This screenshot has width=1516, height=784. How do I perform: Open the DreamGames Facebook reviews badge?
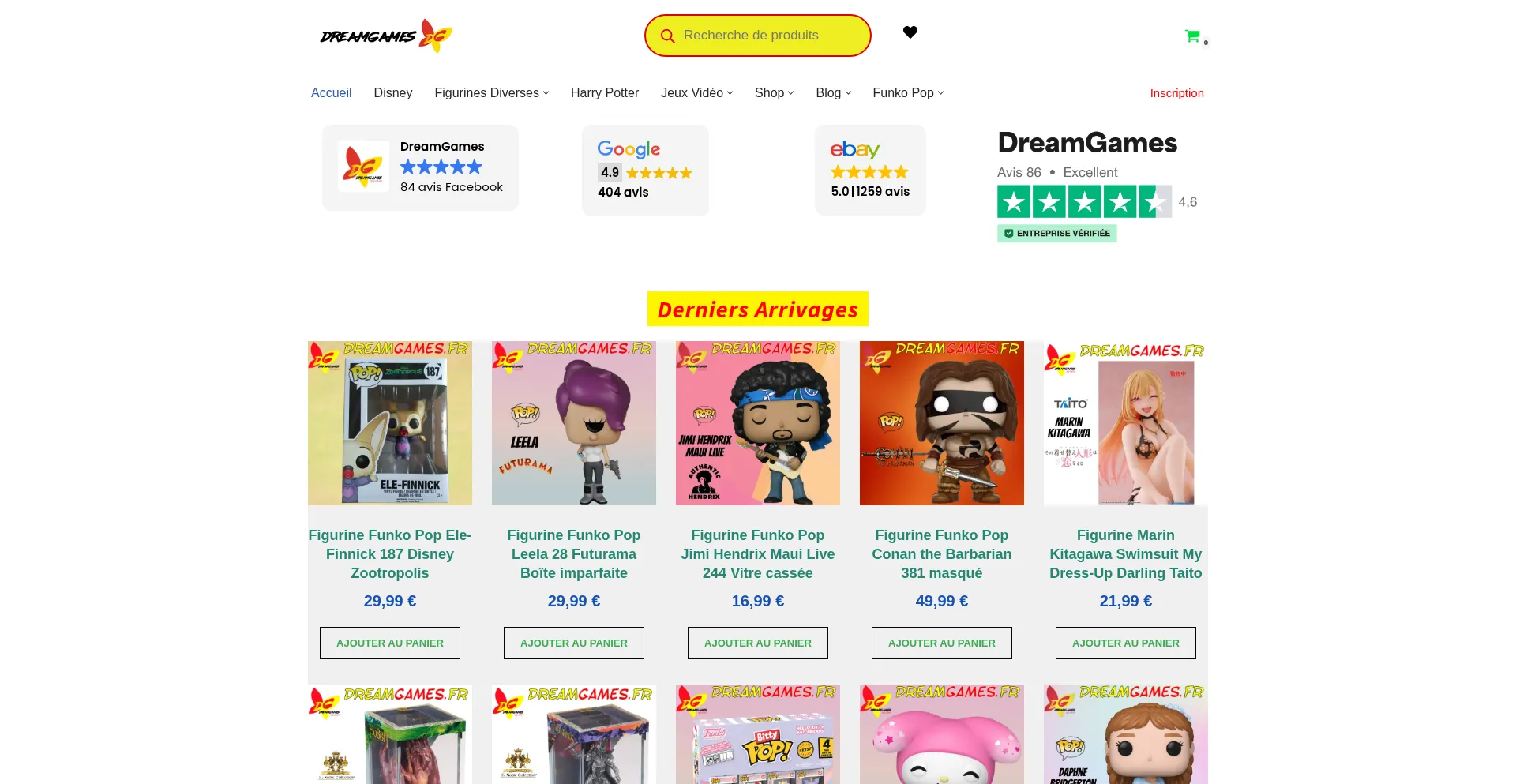(x=420, y=167)
